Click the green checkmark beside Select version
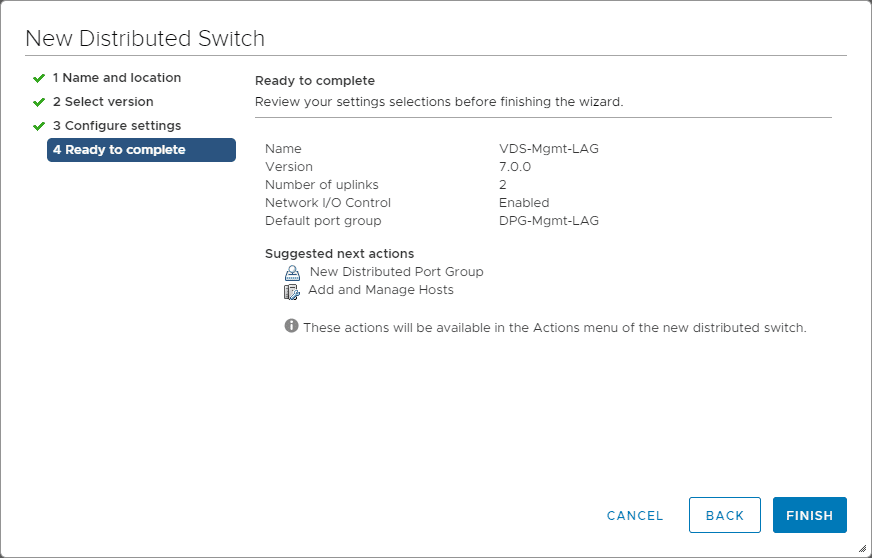Image resolution: width=872 pixels, height=558 pixels. pos(39,102)
